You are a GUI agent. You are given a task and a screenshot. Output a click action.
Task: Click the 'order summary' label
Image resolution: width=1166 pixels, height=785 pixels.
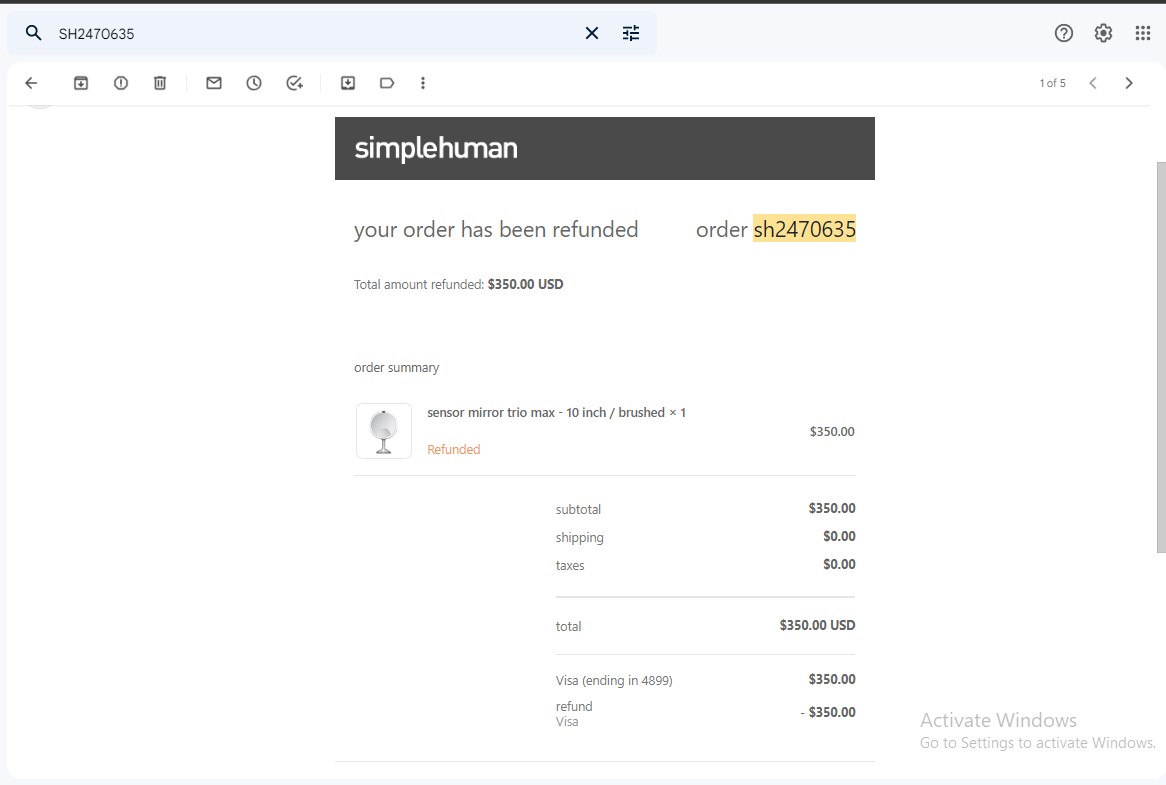pyautogui.click(x=396, y=368)
